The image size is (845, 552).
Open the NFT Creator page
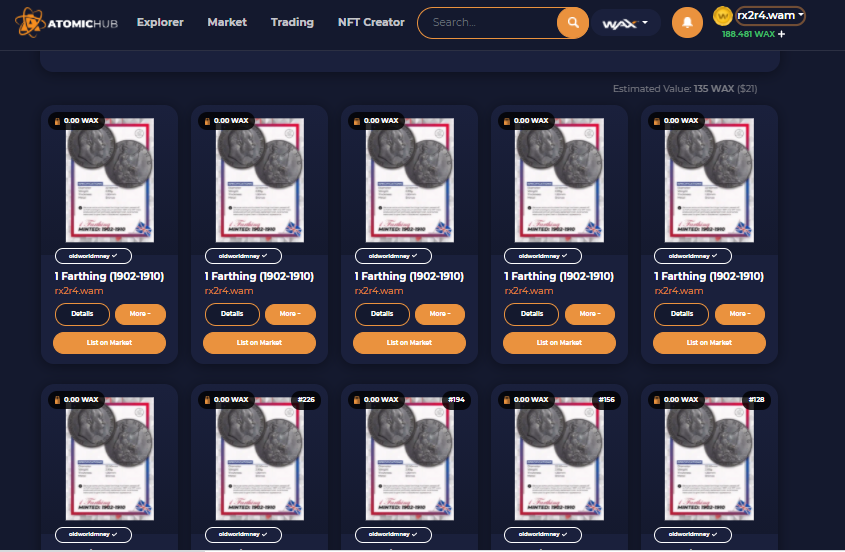click(371, 22)
